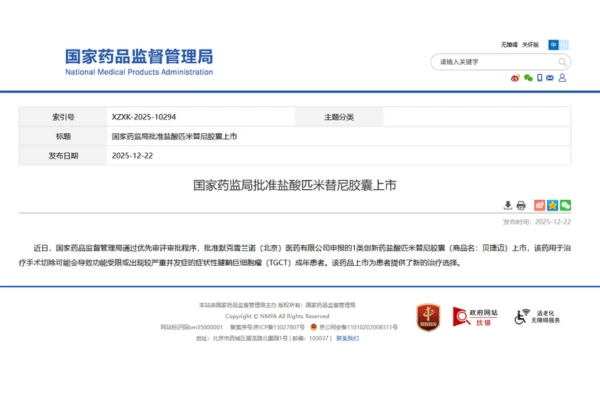600x400 pixels.
Task: Open the user account icon
Action: coord(565,77)
